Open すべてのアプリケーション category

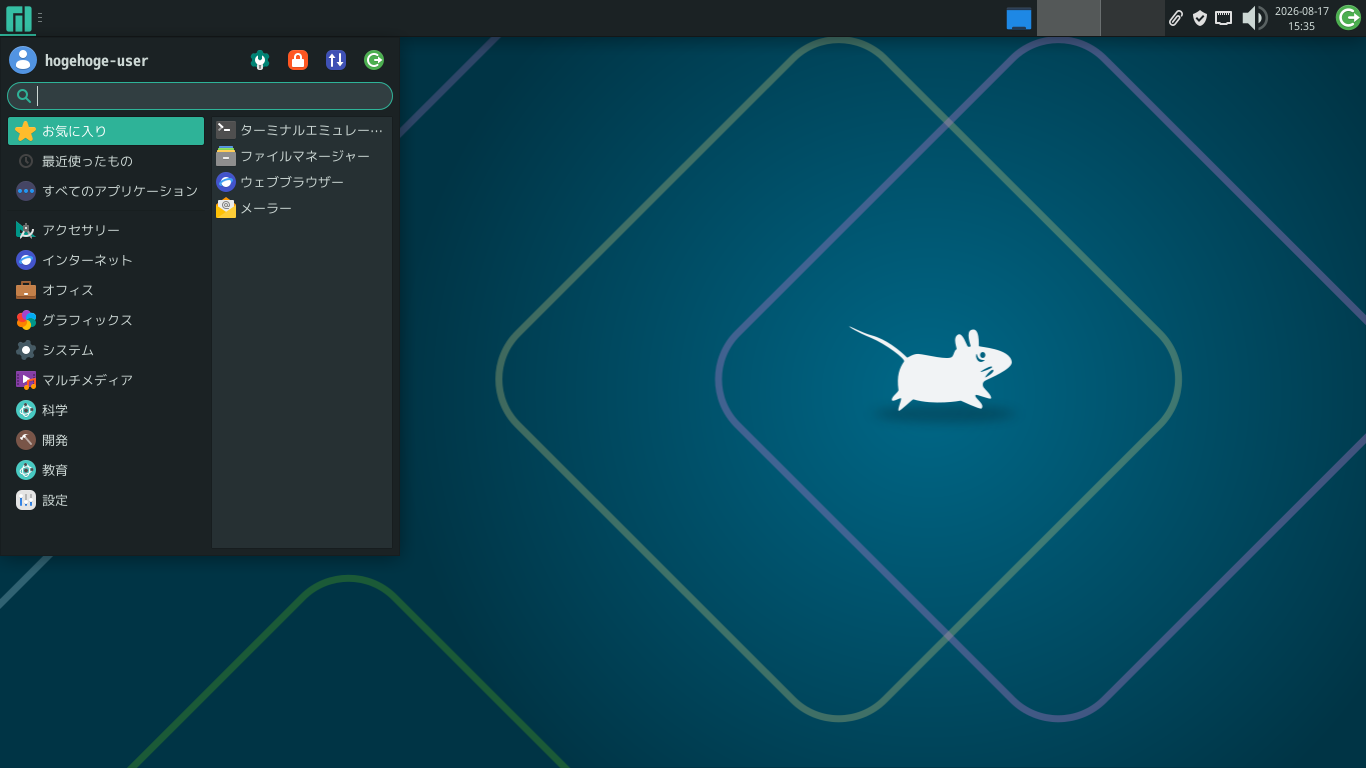106,191
